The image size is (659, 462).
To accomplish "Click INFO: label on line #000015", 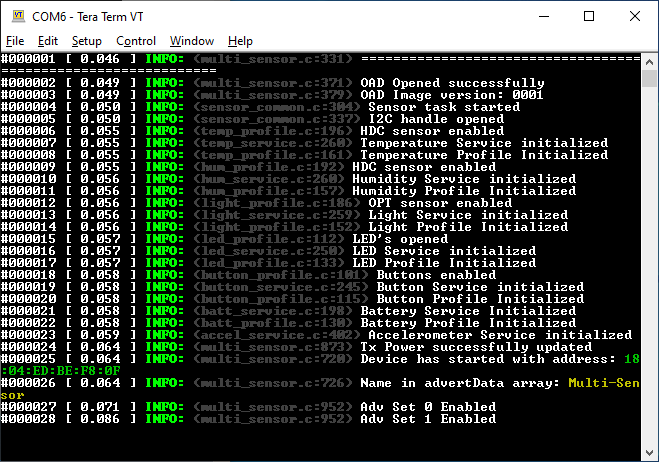I will pyautogui.click(x=164, y=239).
